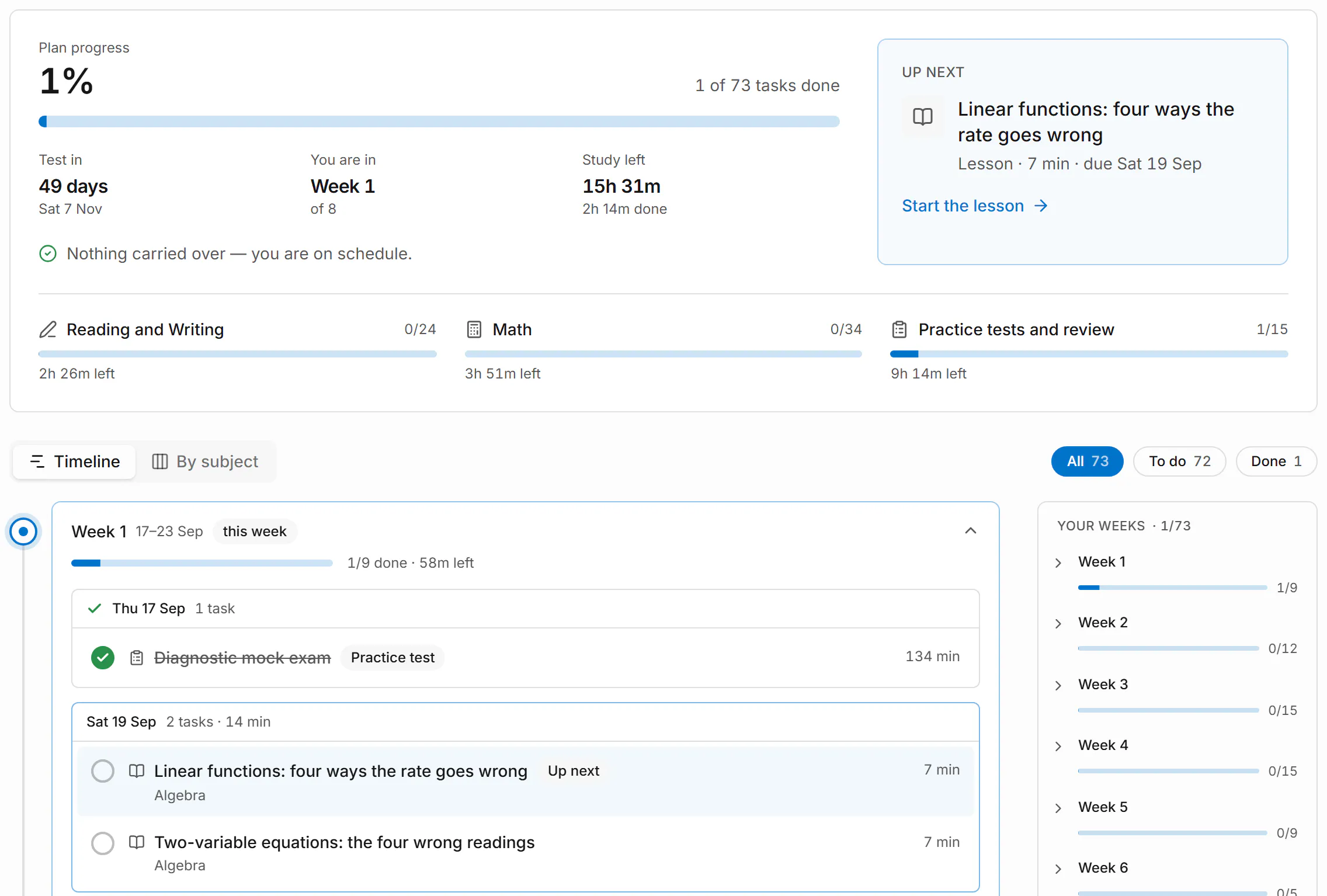Viewport: 1327px width, 896px height.
Task: Click the Week 1 timeline marker dot
Action: 23,531
